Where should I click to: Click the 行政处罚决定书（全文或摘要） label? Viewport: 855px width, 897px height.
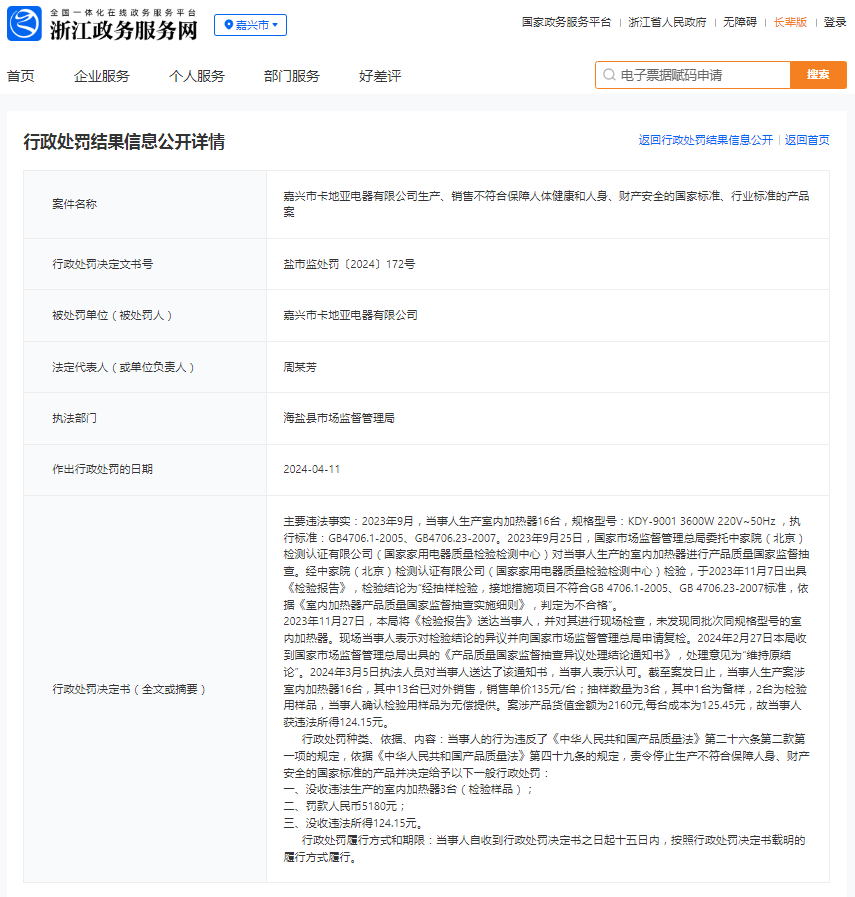pos(129,689)
